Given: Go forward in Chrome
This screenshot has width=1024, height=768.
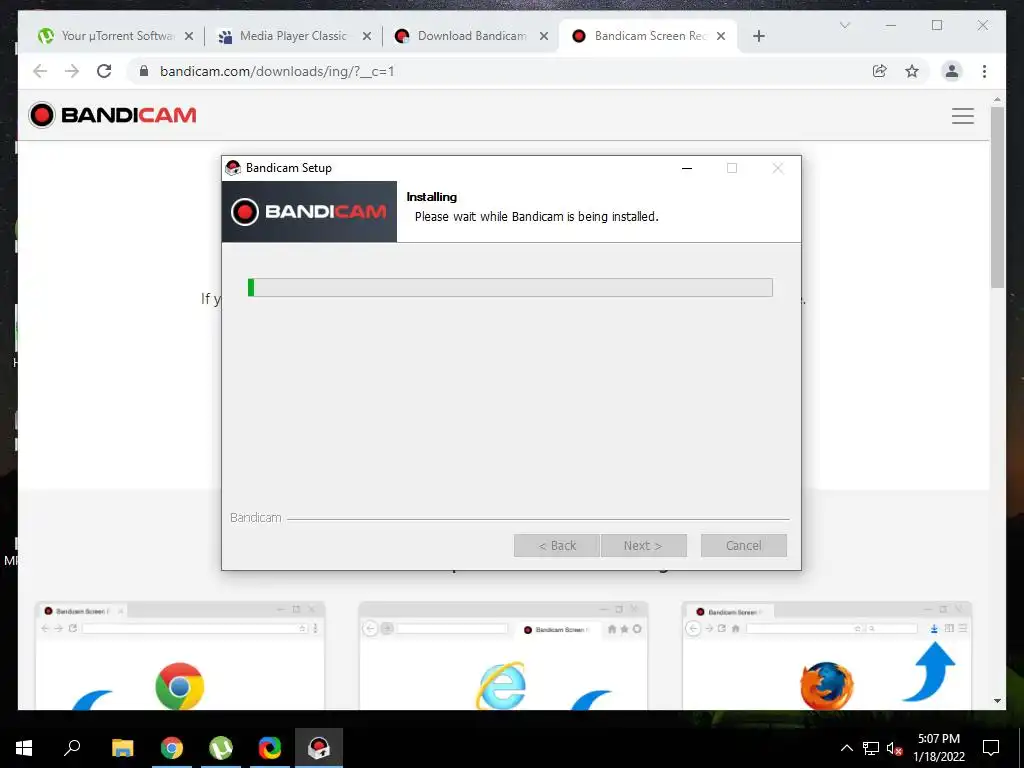Looking at the screenshot, I should pyautogui.click(x=72, y=71).
